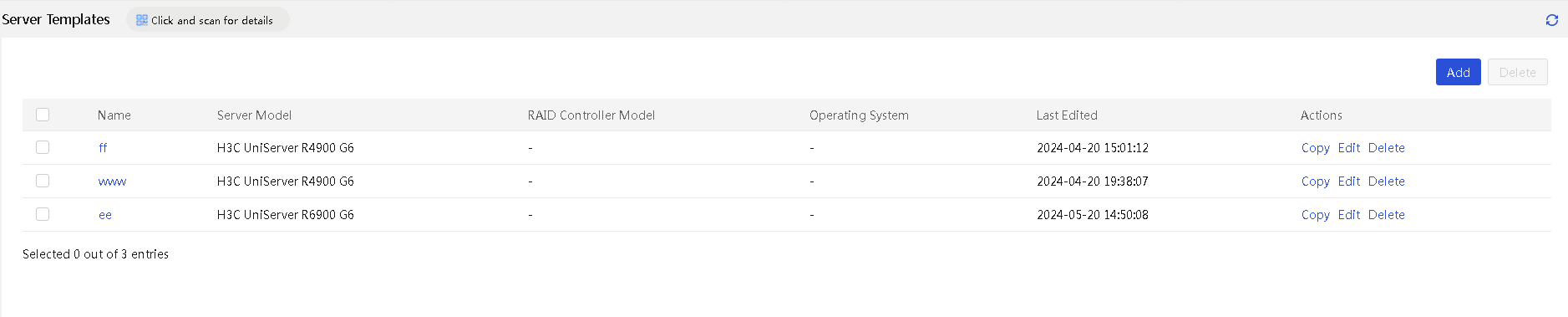The width and height of the screenshot is (1568, 317).
Task: Click the disabled Delete button at top
Action: (1517, 72)
